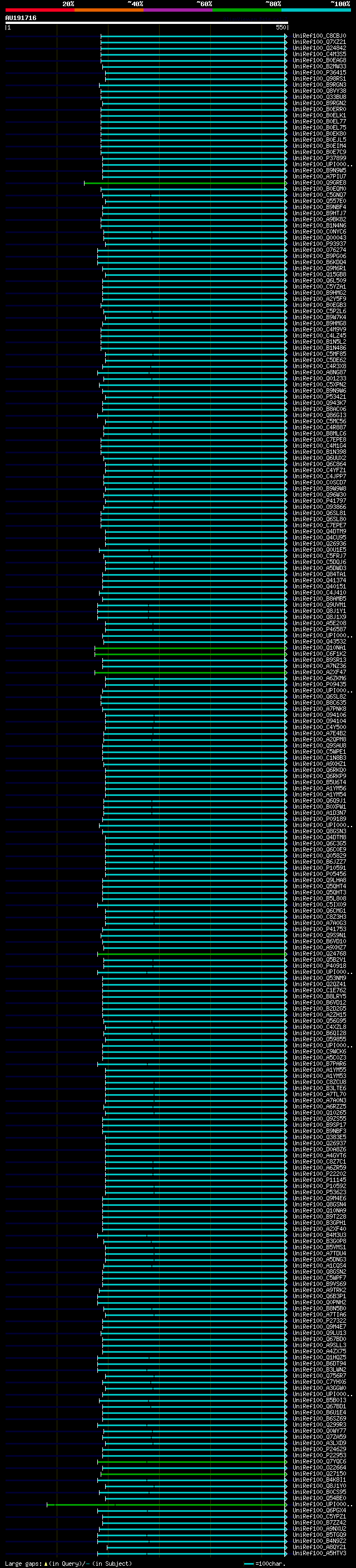
Task: Open hit UniRef100_Q00043
Action: pyautogui.click(x=319, y=238)
